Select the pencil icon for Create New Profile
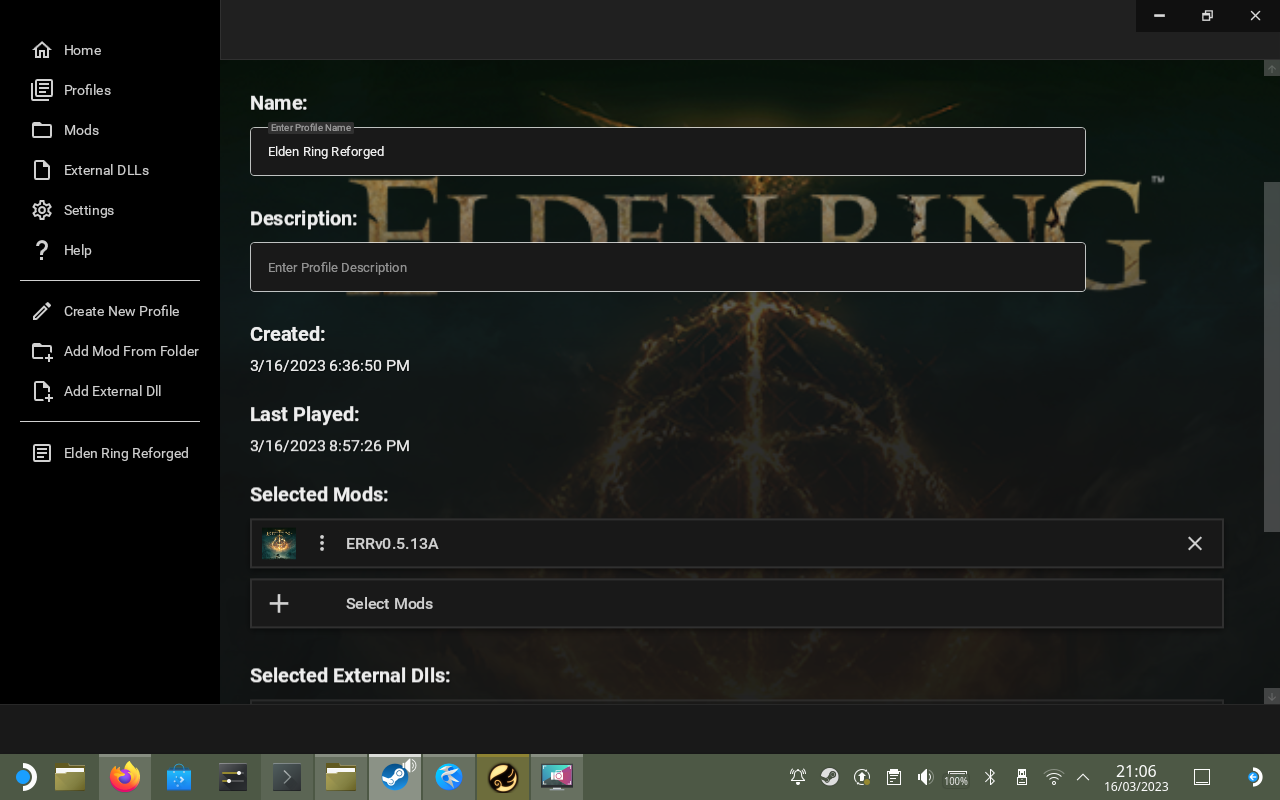The width and height of the screenshot is (1280, 800). pyautogui.click(x=42, y=311)
